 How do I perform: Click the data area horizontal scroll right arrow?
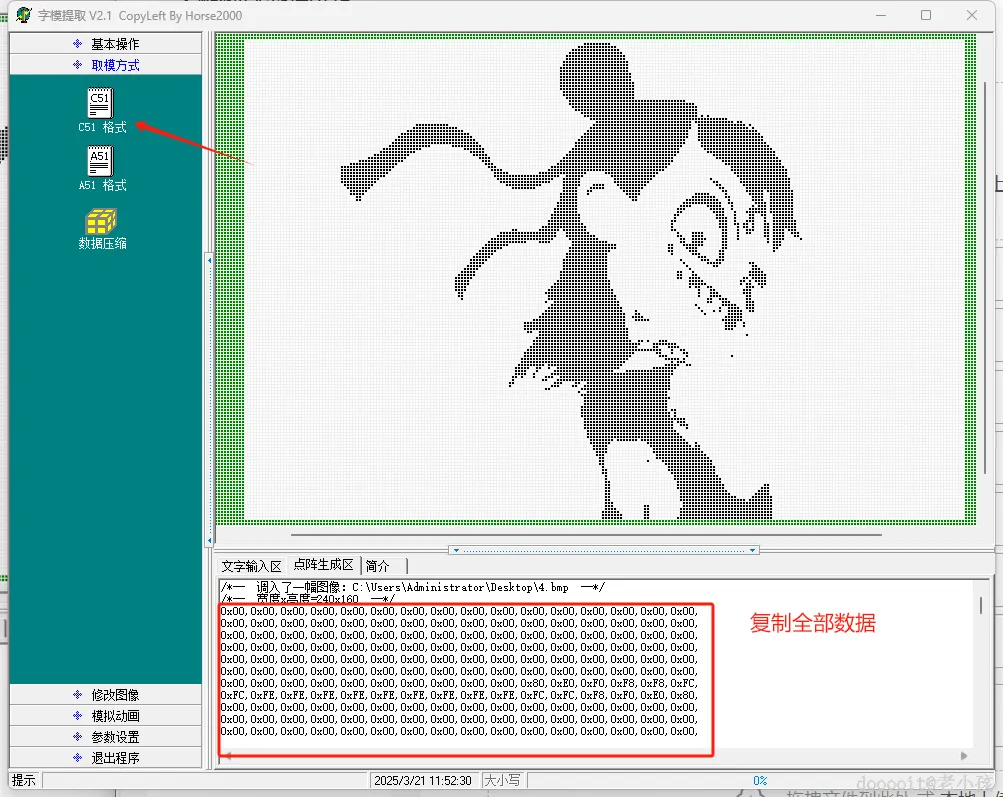(x=964, y=756)
